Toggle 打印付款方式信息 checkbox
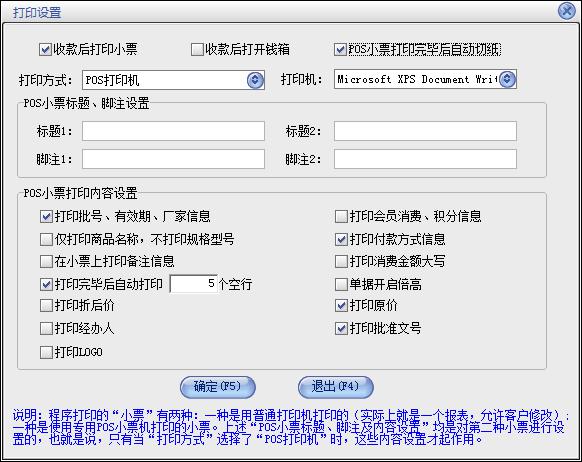The image size is (582, 462). (x=341, y=239)
